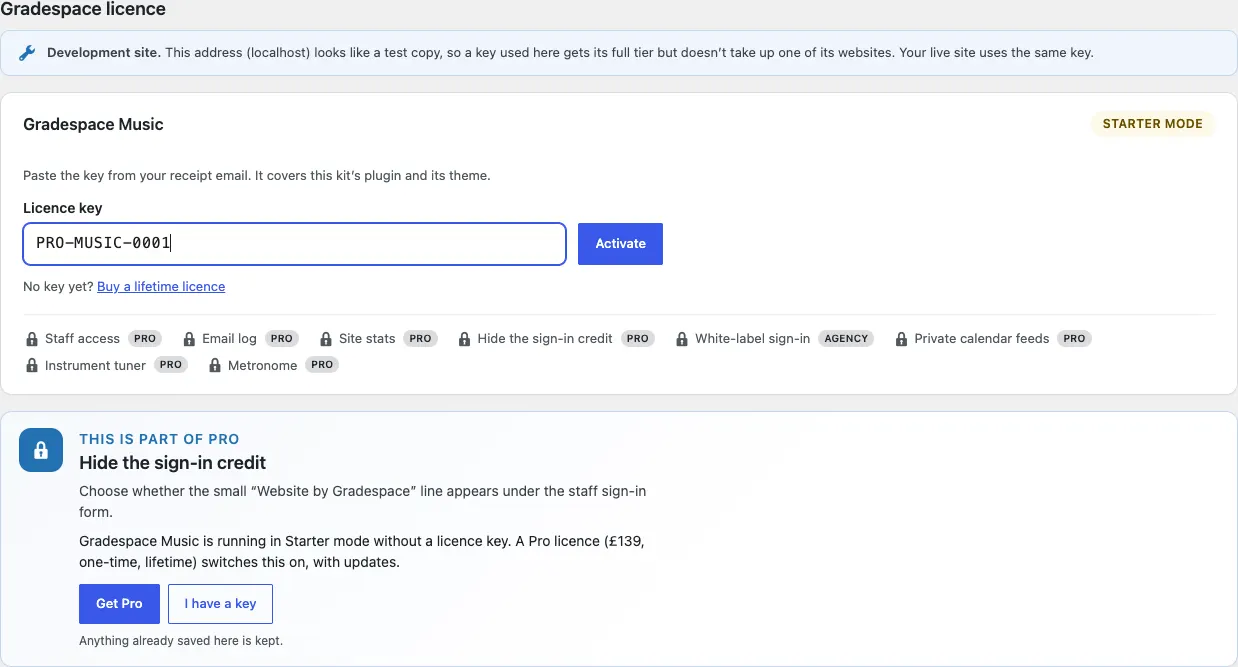This screenshot has height=667, width=1238.
Task: Click the STARTER MODE badge
Action: (1152, 124)
